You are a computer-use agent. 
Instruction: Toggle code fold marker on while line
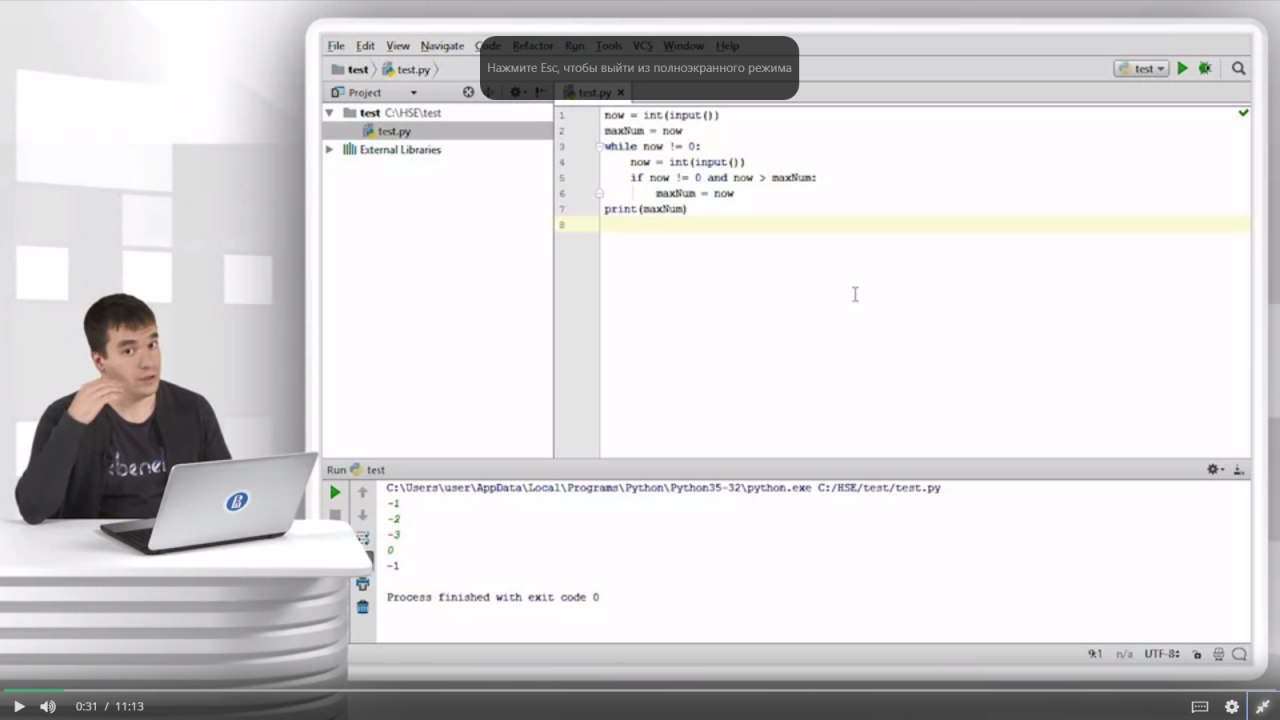click(x=599, y=146)
